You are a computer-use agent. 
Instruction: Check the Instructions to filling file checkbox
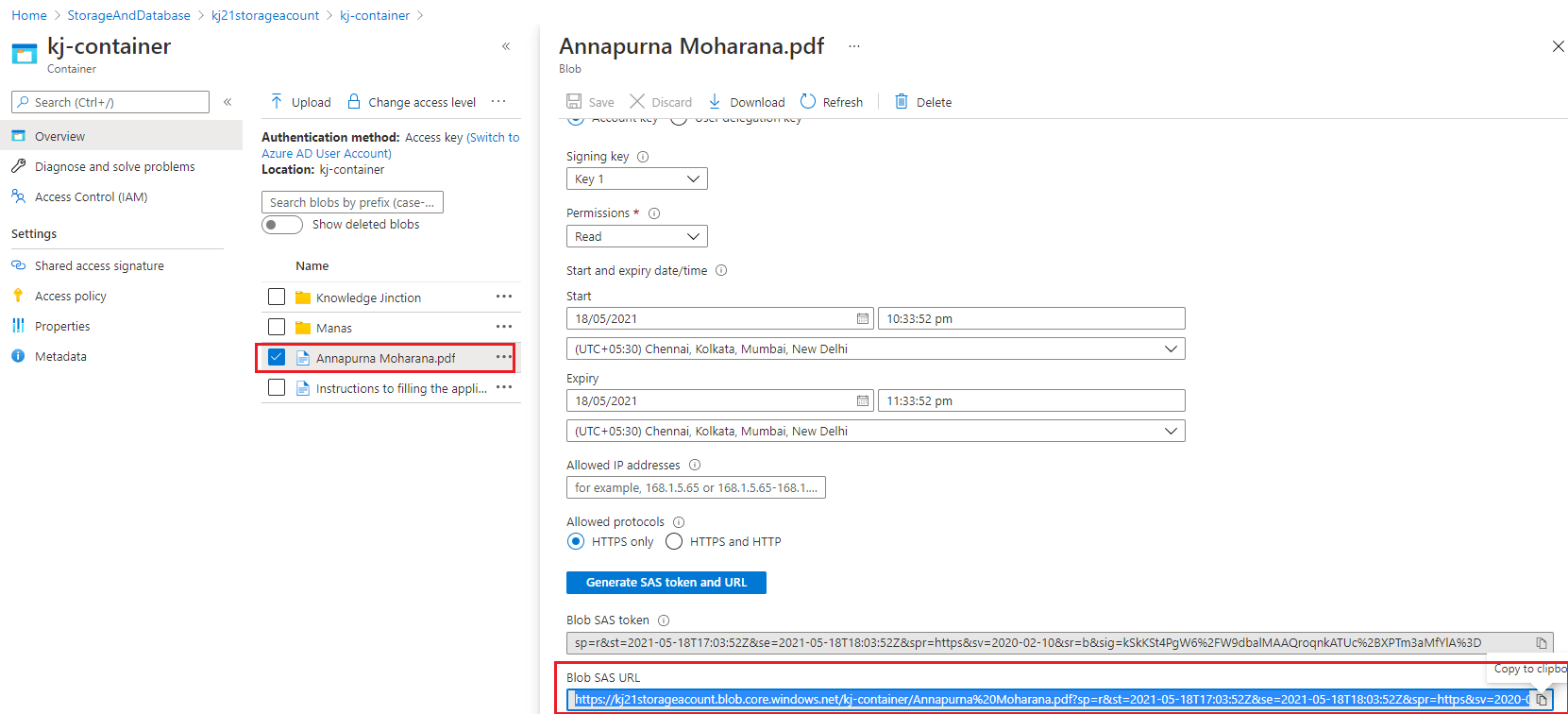pos(277,387)
